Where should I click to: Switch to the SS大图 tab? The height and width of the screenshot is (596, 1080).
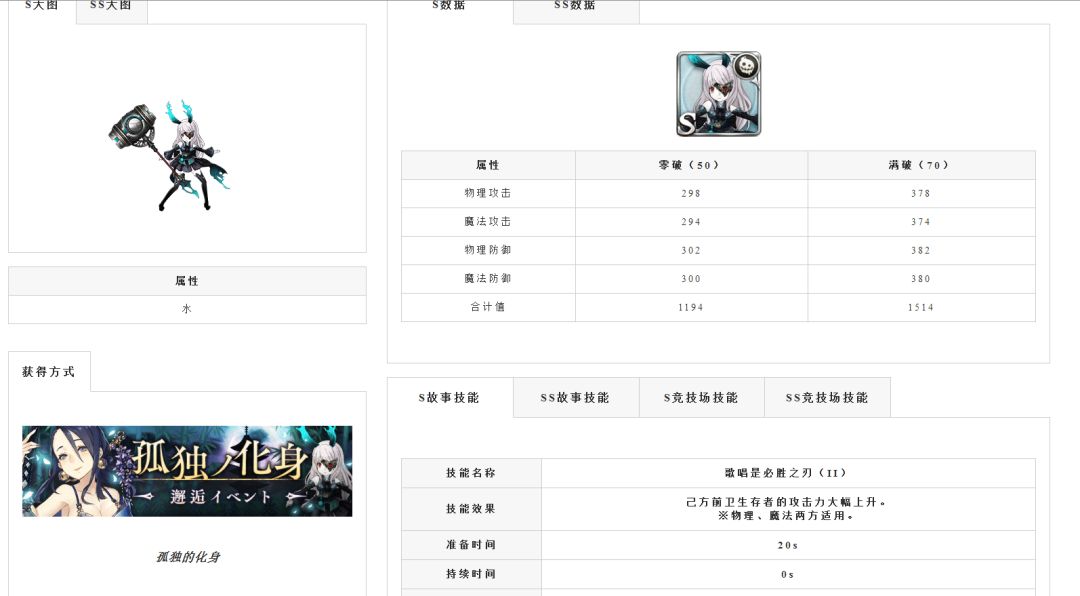112,11
